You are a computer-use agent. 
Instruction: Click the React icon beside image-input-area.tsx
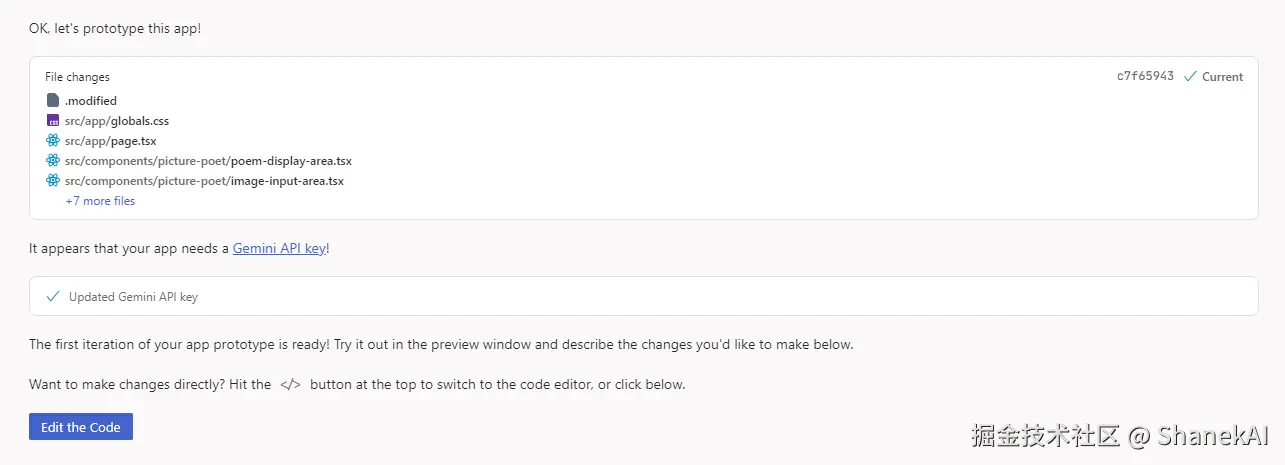pos(53,180)
